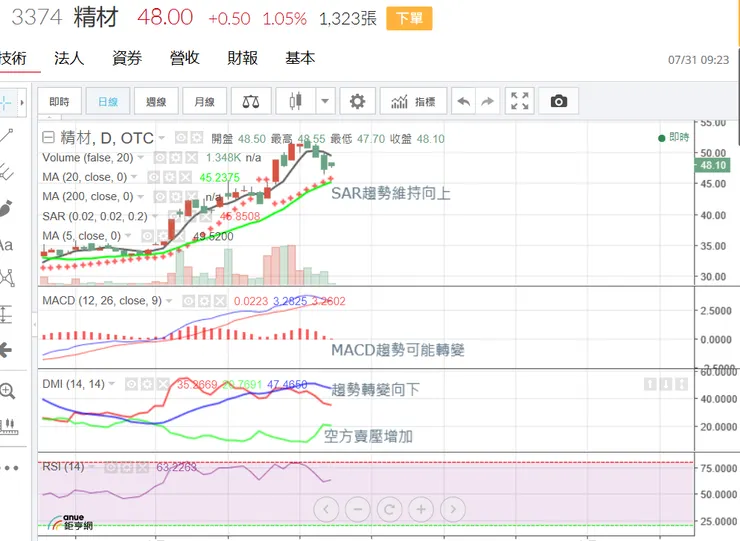Open the 財報 financial report tab
The image size is (740, 541).
click(243, 58)
